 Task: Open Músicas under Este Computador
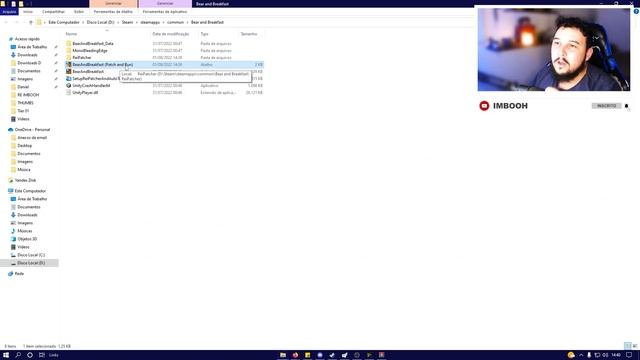point(24,231)
